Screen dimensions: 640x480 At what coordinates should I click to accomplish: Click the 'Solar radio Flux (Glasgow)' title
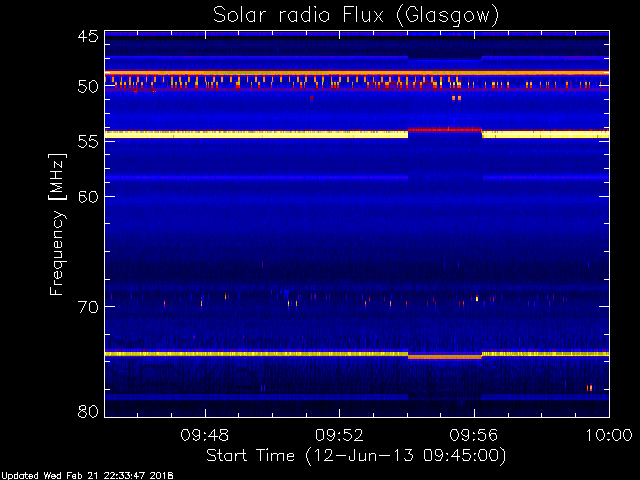tap(356, 15)
